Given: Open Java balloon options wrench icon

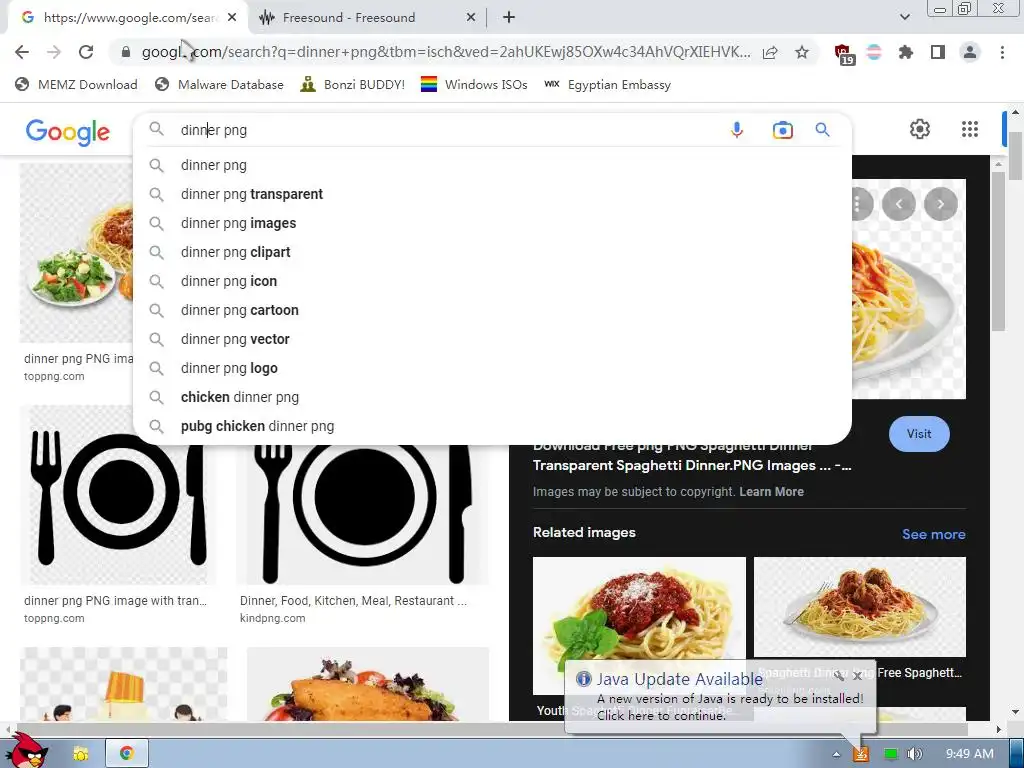Looking at the screenshot, I should point(839,677).
